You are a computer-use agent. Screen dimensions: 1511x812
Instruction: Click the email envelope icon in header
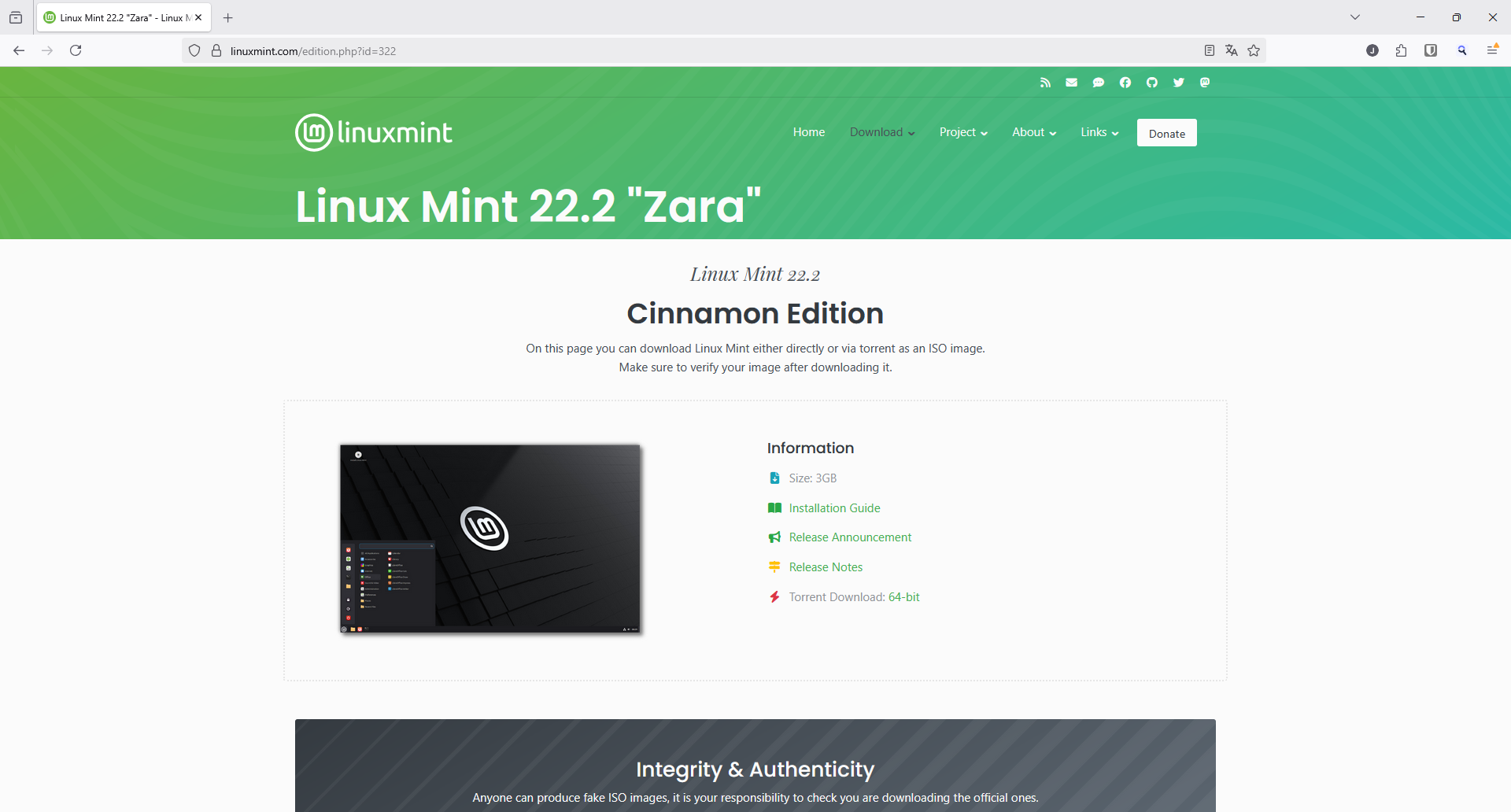tap(1072, 83)
